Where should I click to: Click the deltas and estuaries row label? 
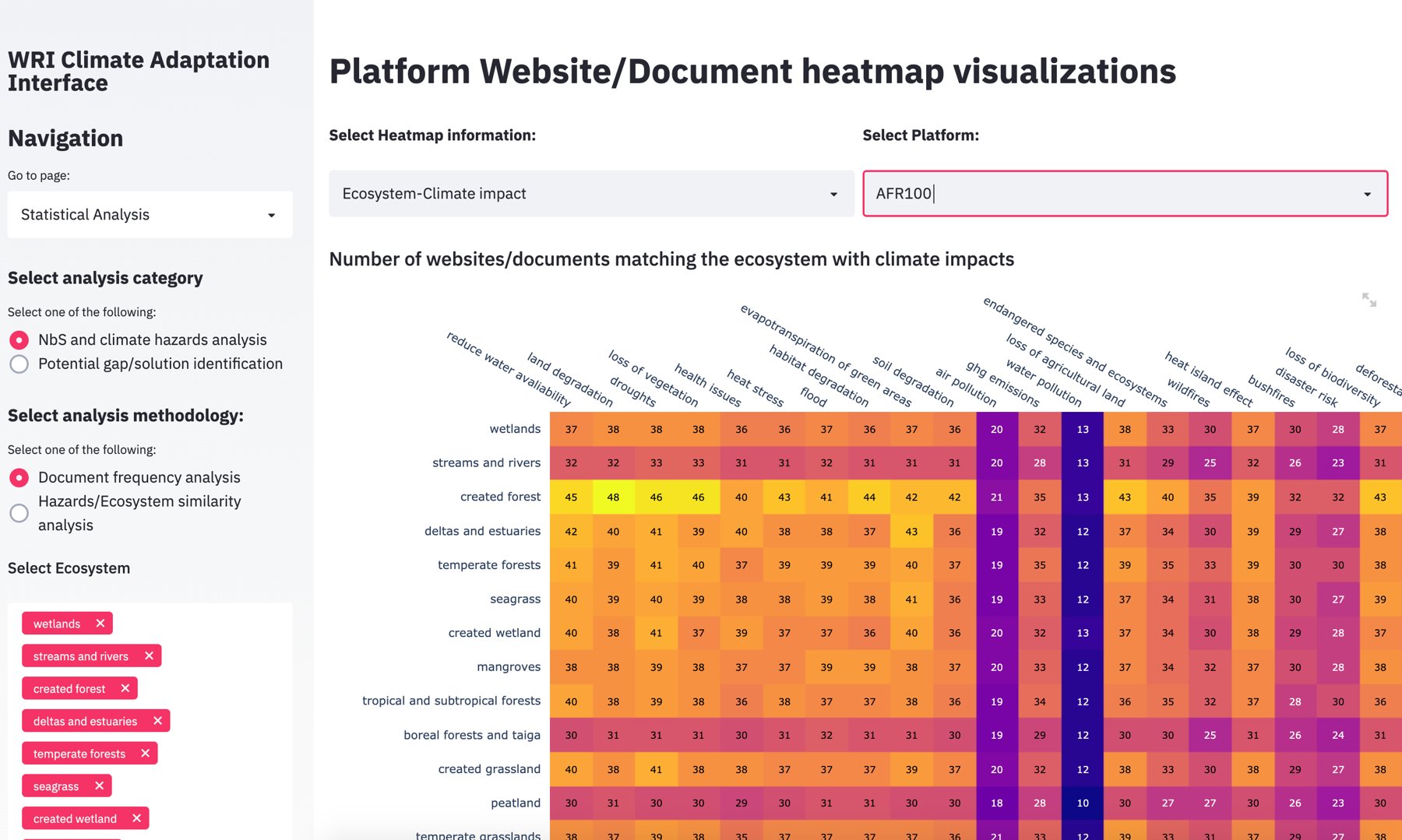pos(482,531)
